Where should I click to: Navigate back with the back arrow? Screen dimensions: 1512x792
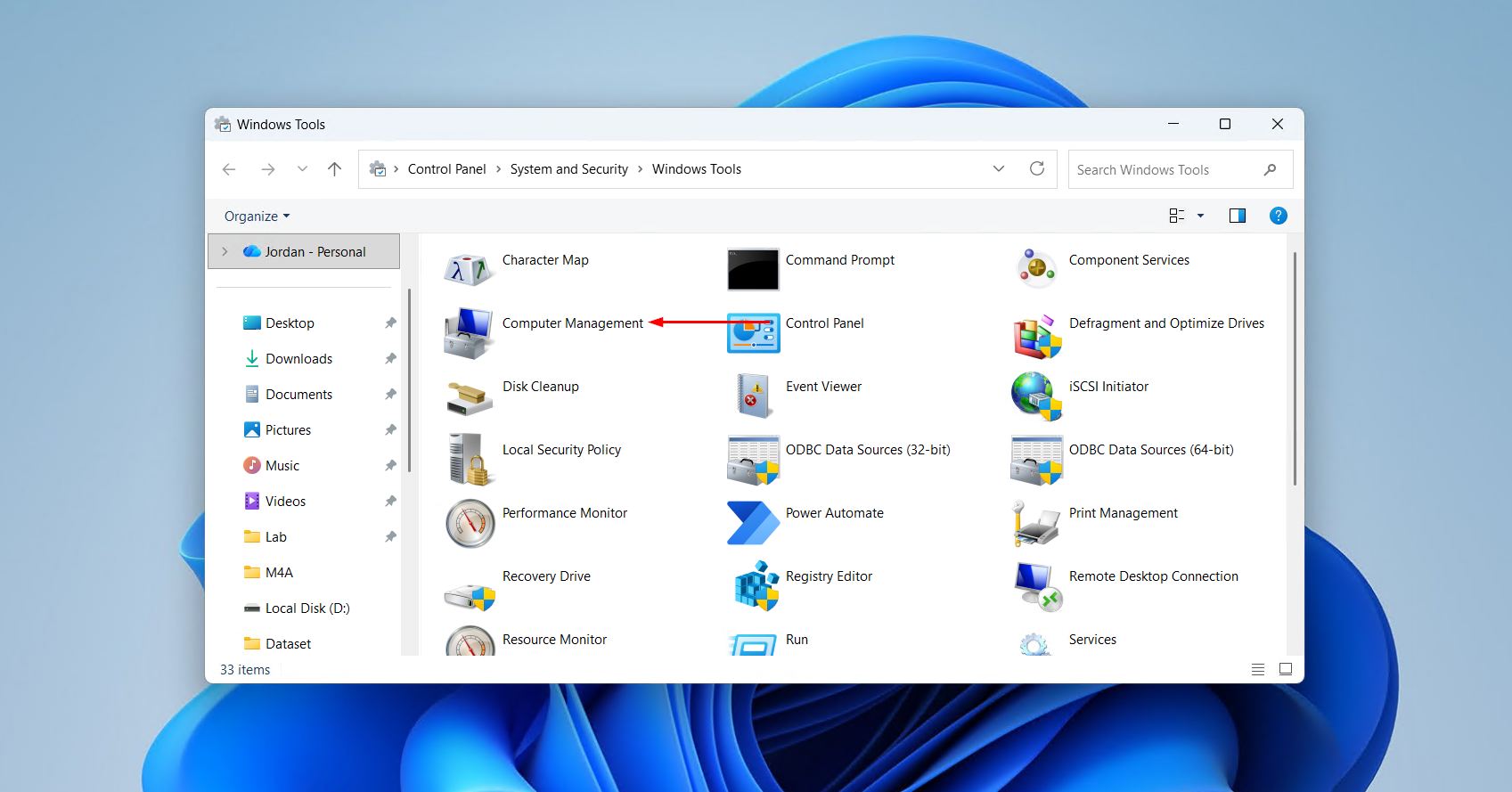(x=229, y=168)
